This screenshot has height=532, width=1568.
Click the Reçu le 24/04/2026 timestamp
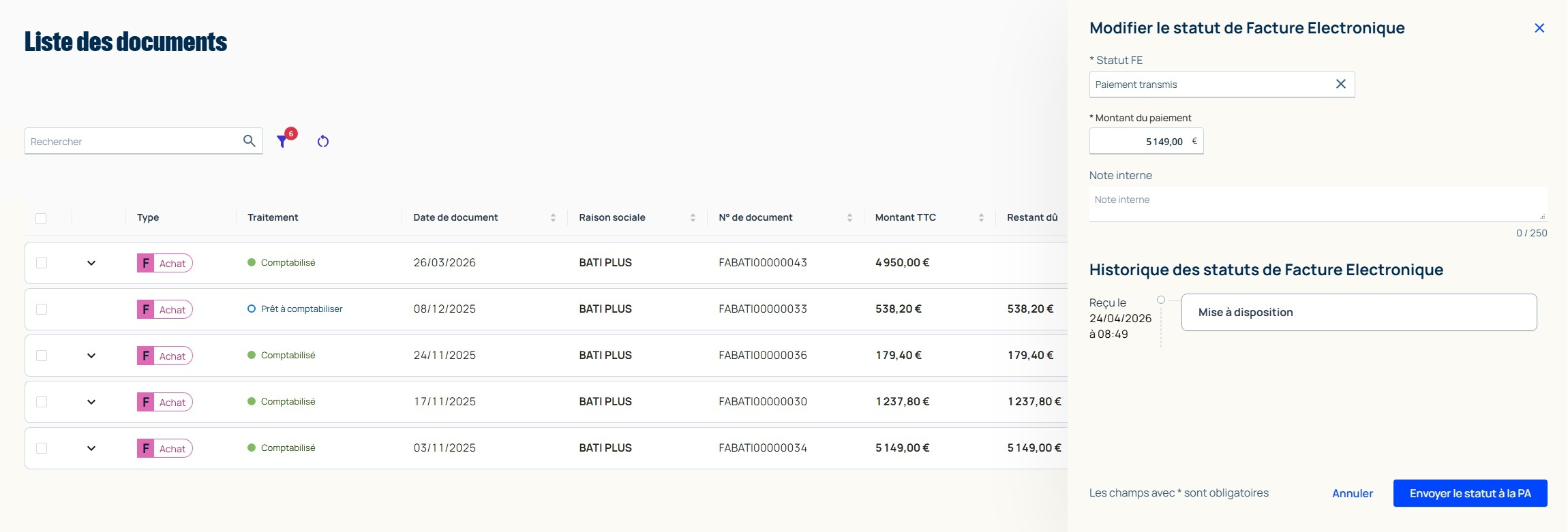pyautogui.click(x=1120, y=318)
